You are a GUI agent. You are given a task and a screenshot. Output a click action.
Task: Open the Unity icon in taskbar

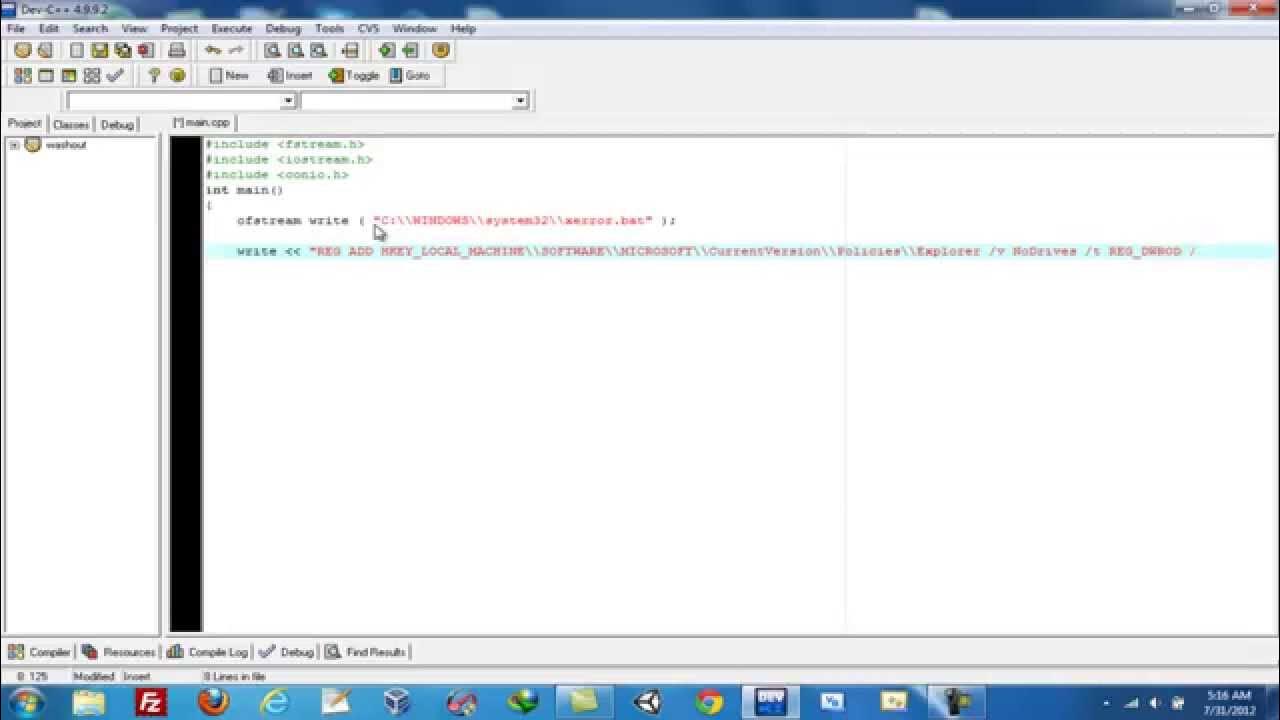pyautogui.click(x=647, y=702)
